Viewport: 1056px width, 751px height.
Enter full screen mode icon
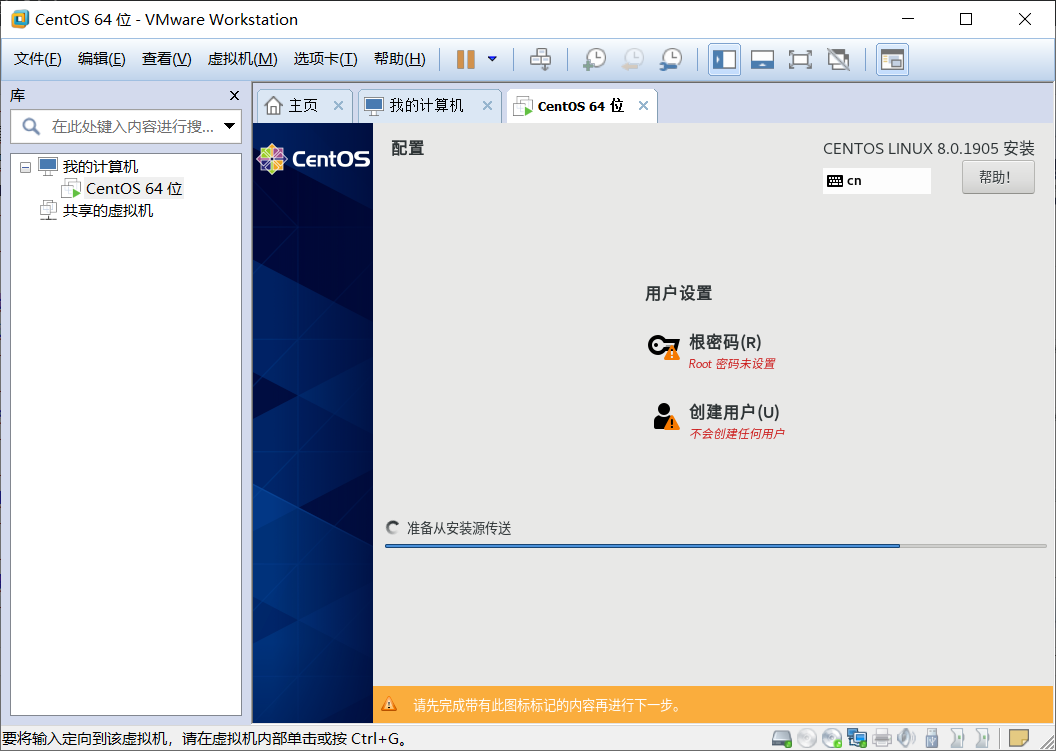pyautogui.click(x=800, y=59)
